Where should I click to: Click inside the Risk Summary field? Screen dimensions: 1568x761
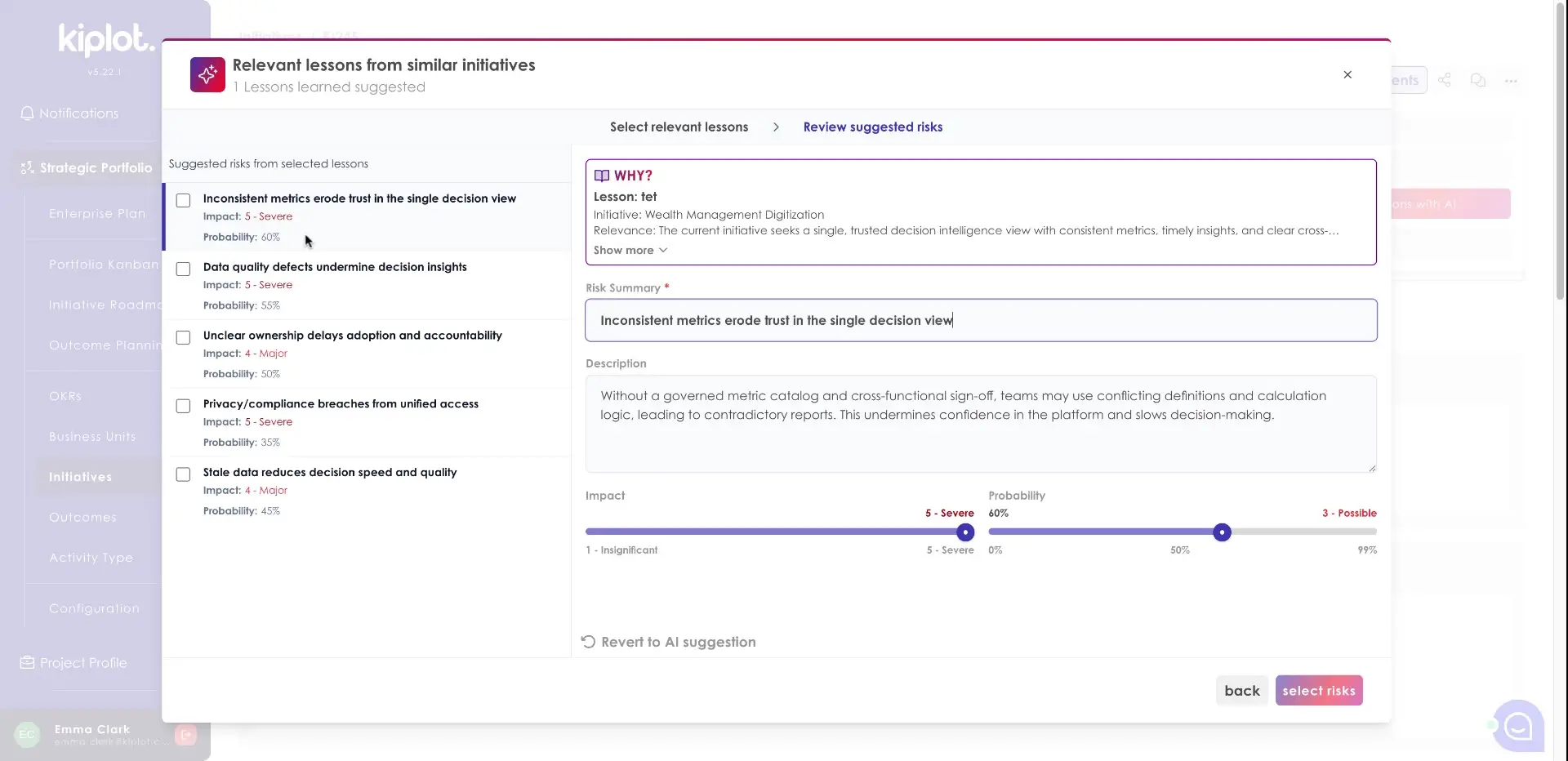[980, 320]
